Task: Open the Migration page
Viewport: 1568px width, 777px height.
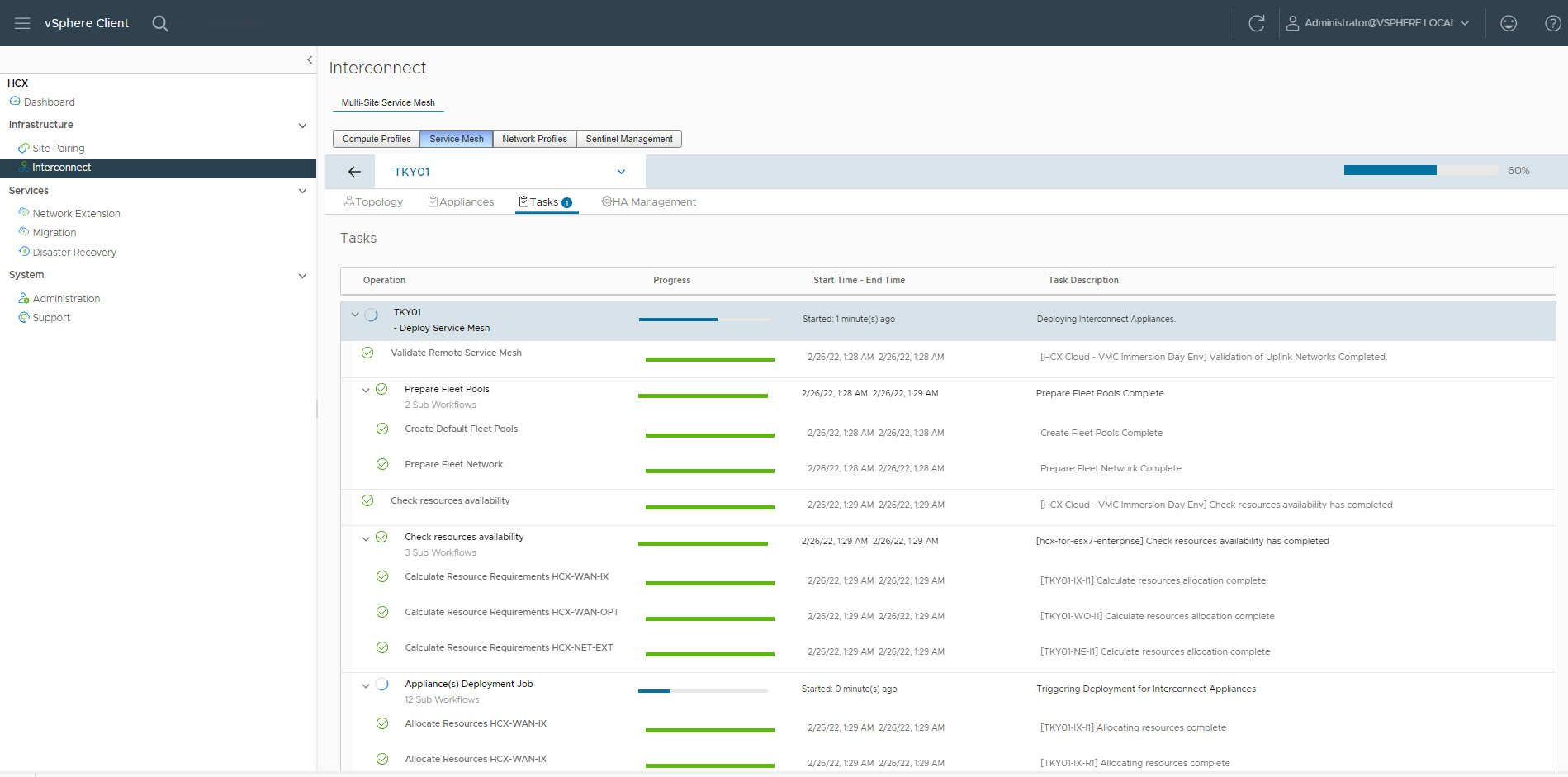Action: pos(54,233)
